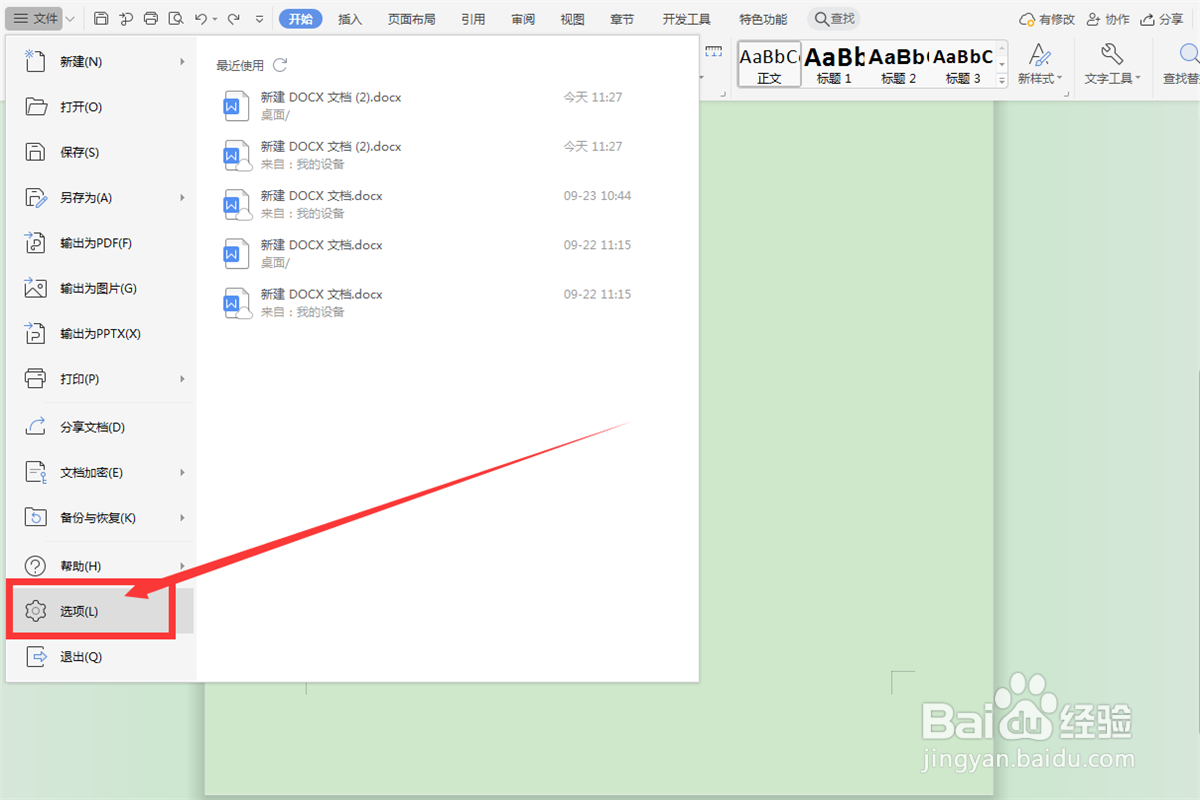Viewport: 1200px width, 800px height.
Task: Open the 页面布局 tab
Action: point(411,19)
